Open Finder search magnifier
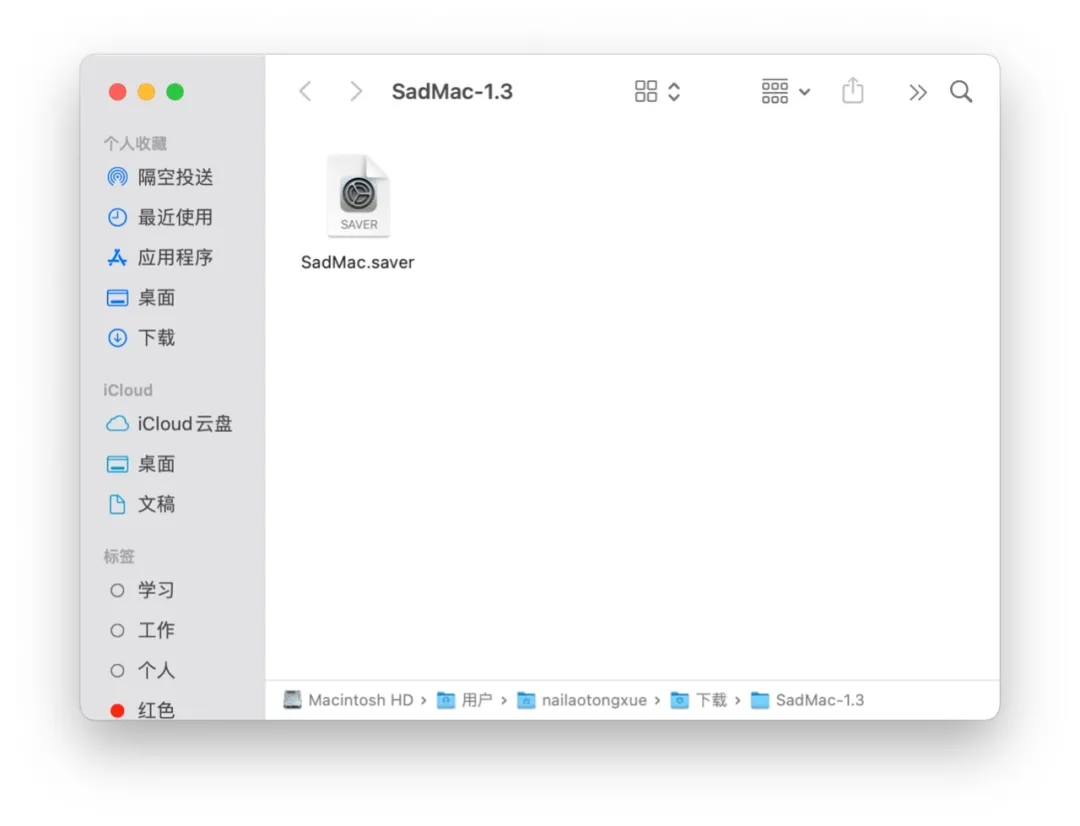Image resolution: width=1080 pixels, height=826 pixels. pyautogui.click(x=961, y=91)
